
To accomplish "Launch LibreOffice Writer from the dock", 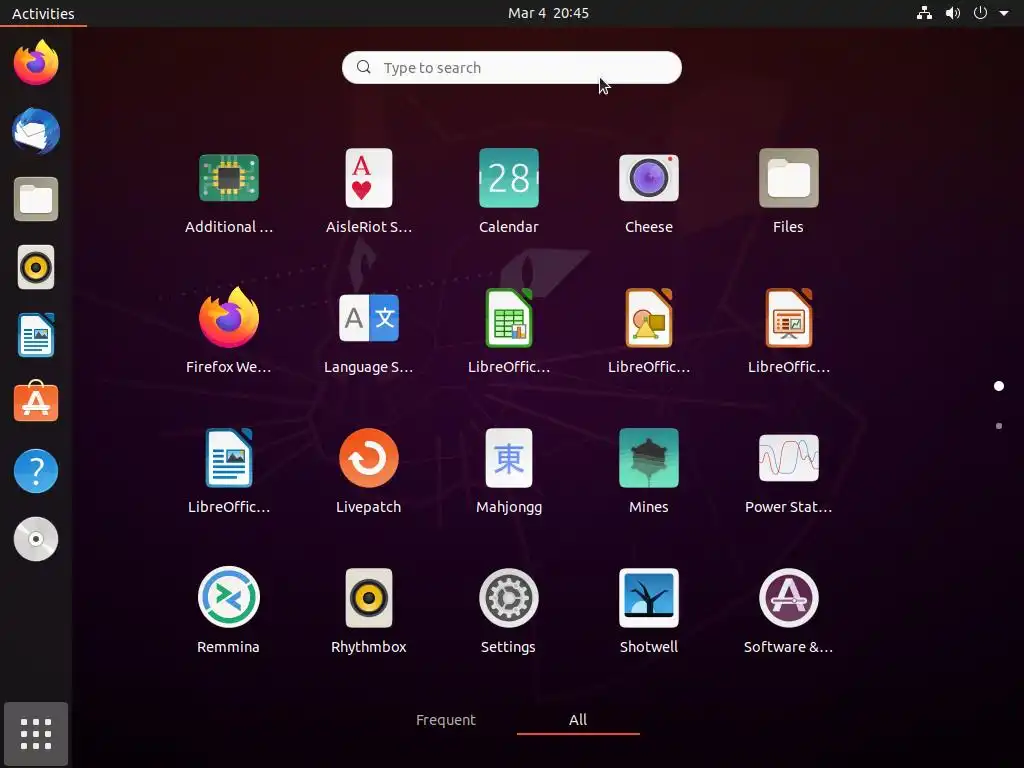I will (x=36, y=335).
